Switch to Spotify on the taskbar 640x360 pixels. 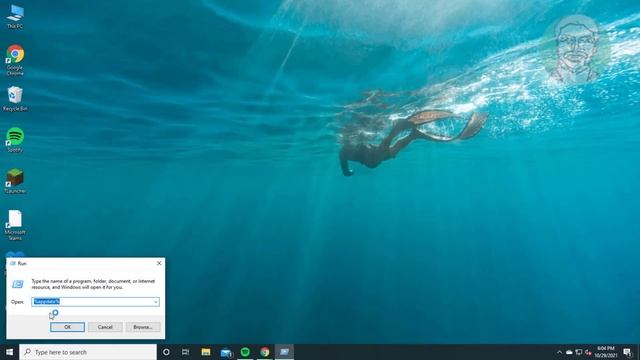pos(245,352)
